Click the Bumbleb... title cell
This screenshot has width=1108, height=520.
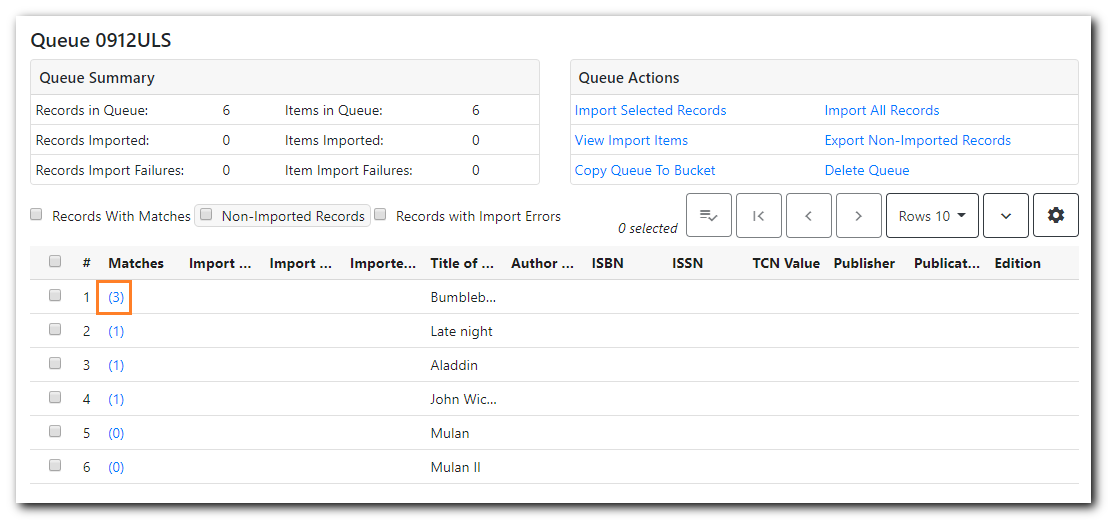click(464, 297)
